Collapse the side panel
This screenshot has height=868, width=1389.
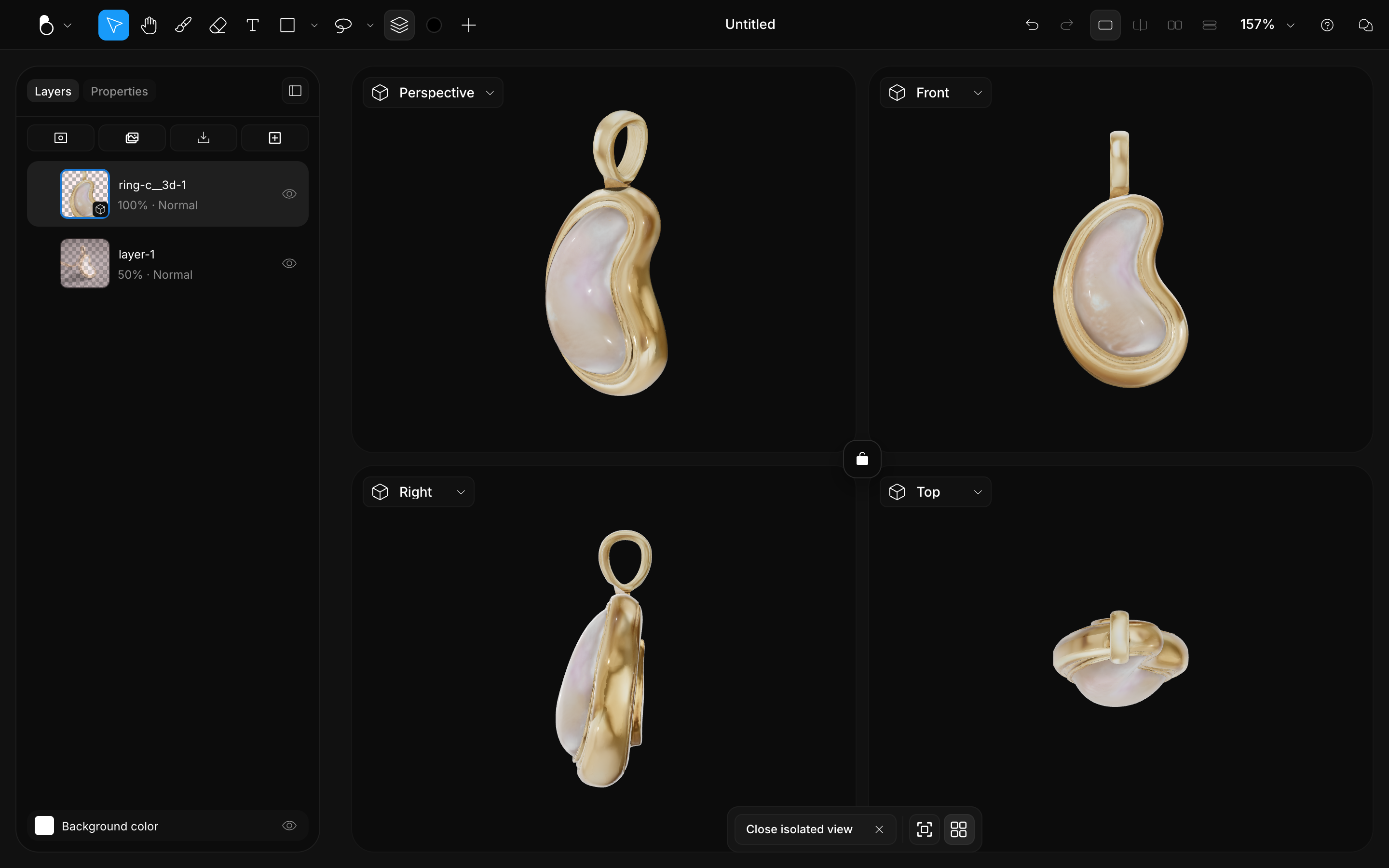point(295,91)
